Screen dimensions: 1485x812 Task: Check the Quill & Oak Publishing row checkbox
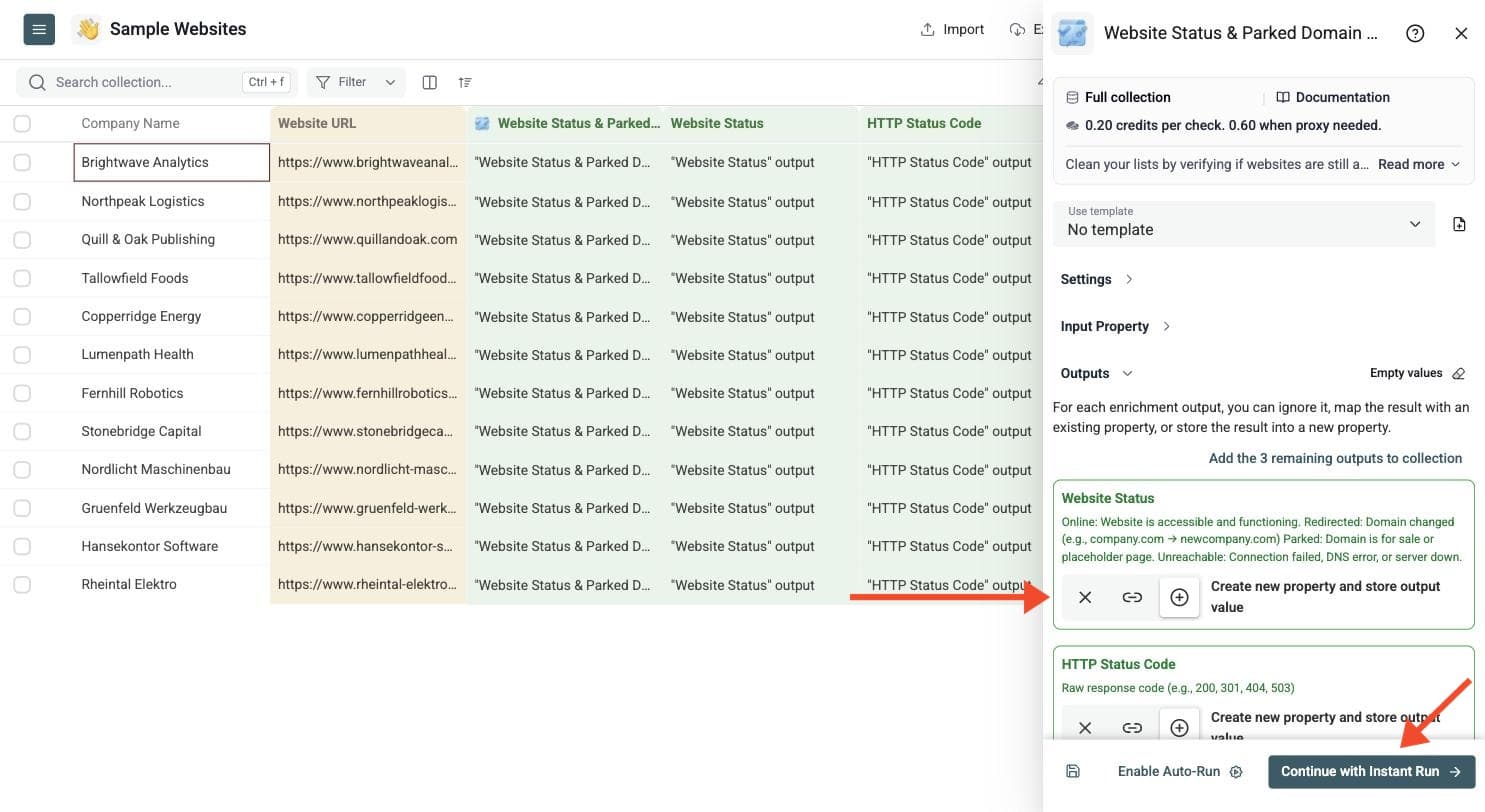point(22,239)
